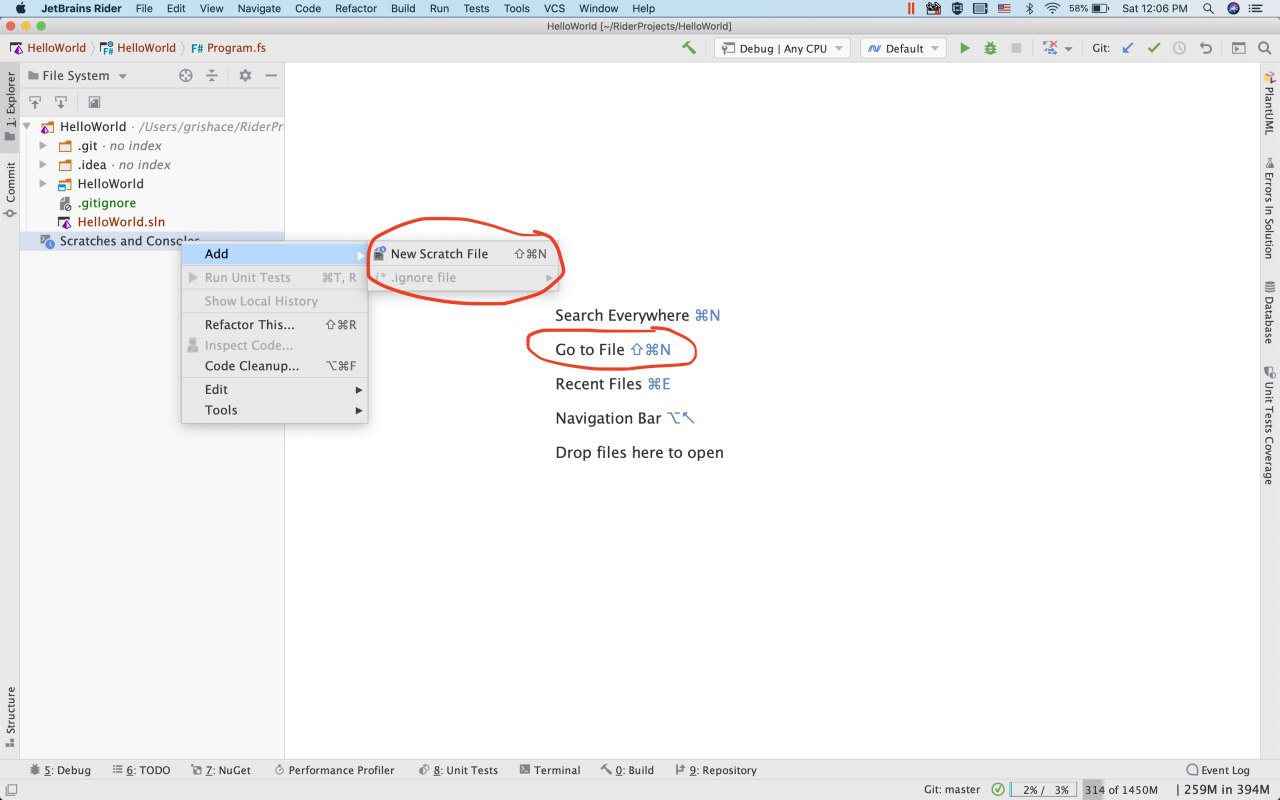Toggle the Database side panel

click(1269, 313)
